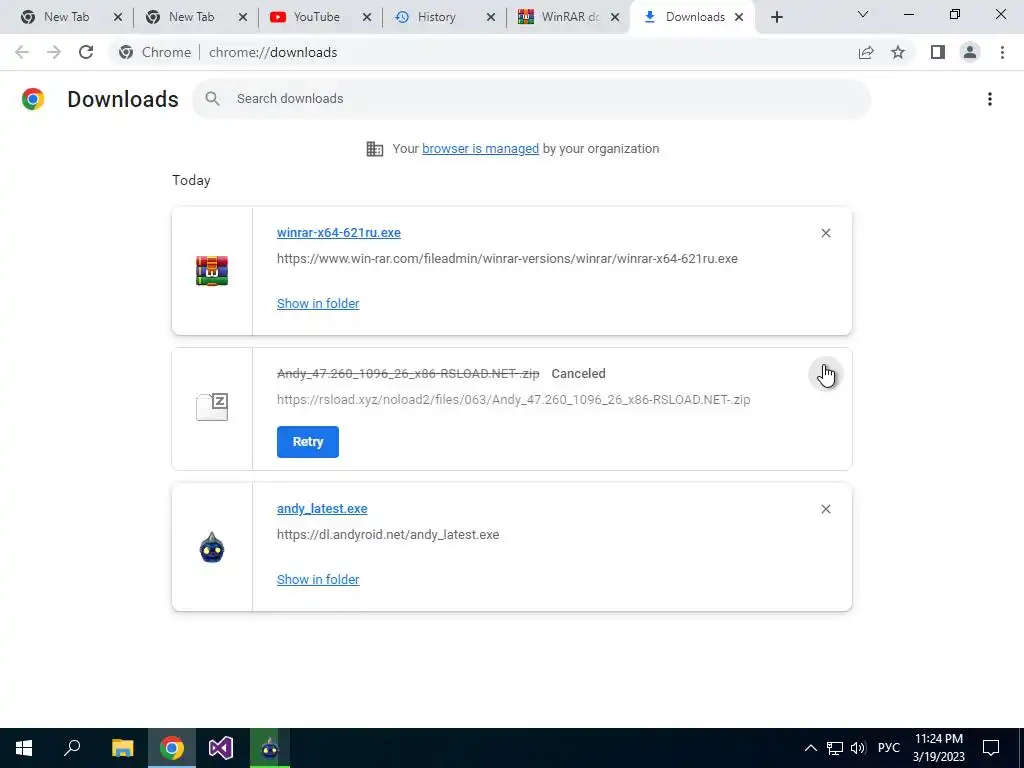1024x768 pixels.
Task: Click the dl.andyroid.net source URL text
Action: tap(388, 535)
